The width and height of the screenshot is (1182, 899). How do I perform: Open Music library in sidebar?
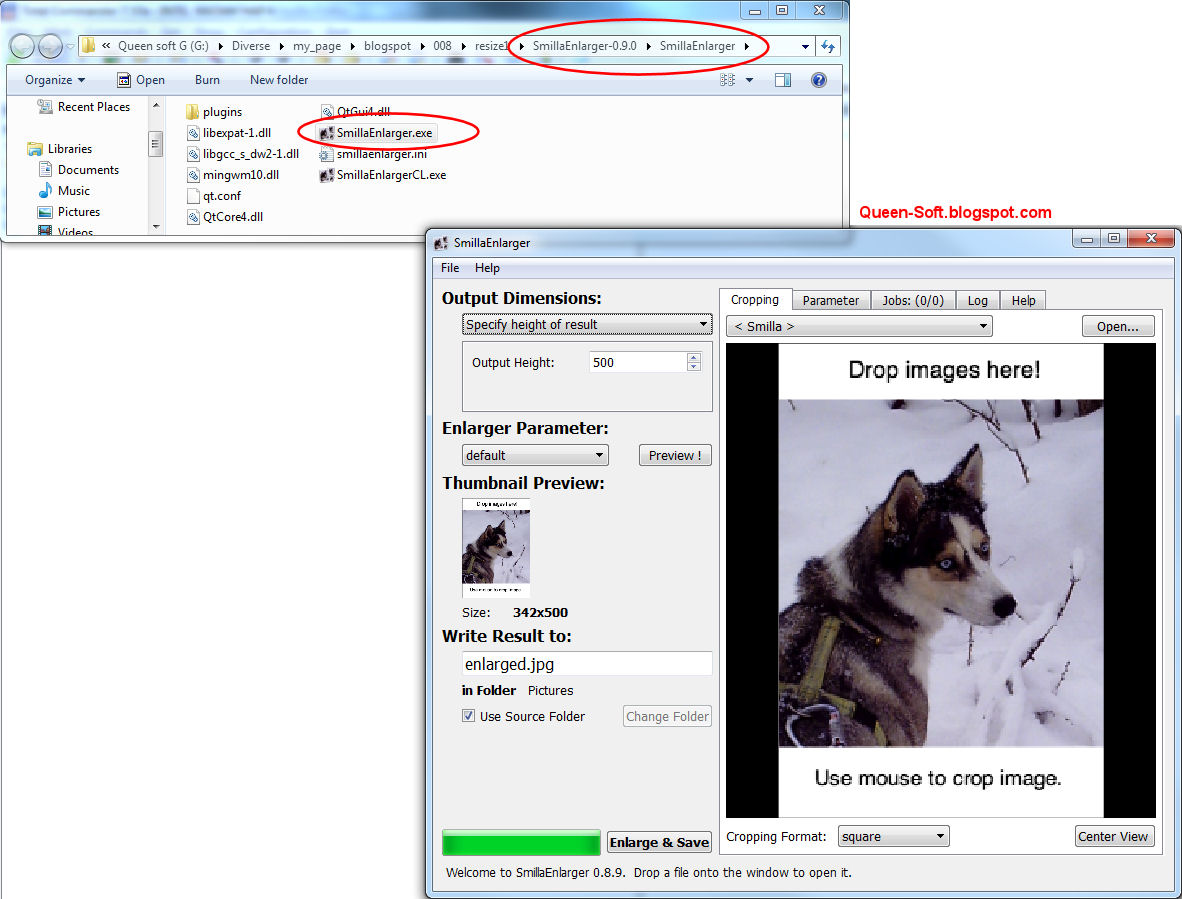click(64, 191)
